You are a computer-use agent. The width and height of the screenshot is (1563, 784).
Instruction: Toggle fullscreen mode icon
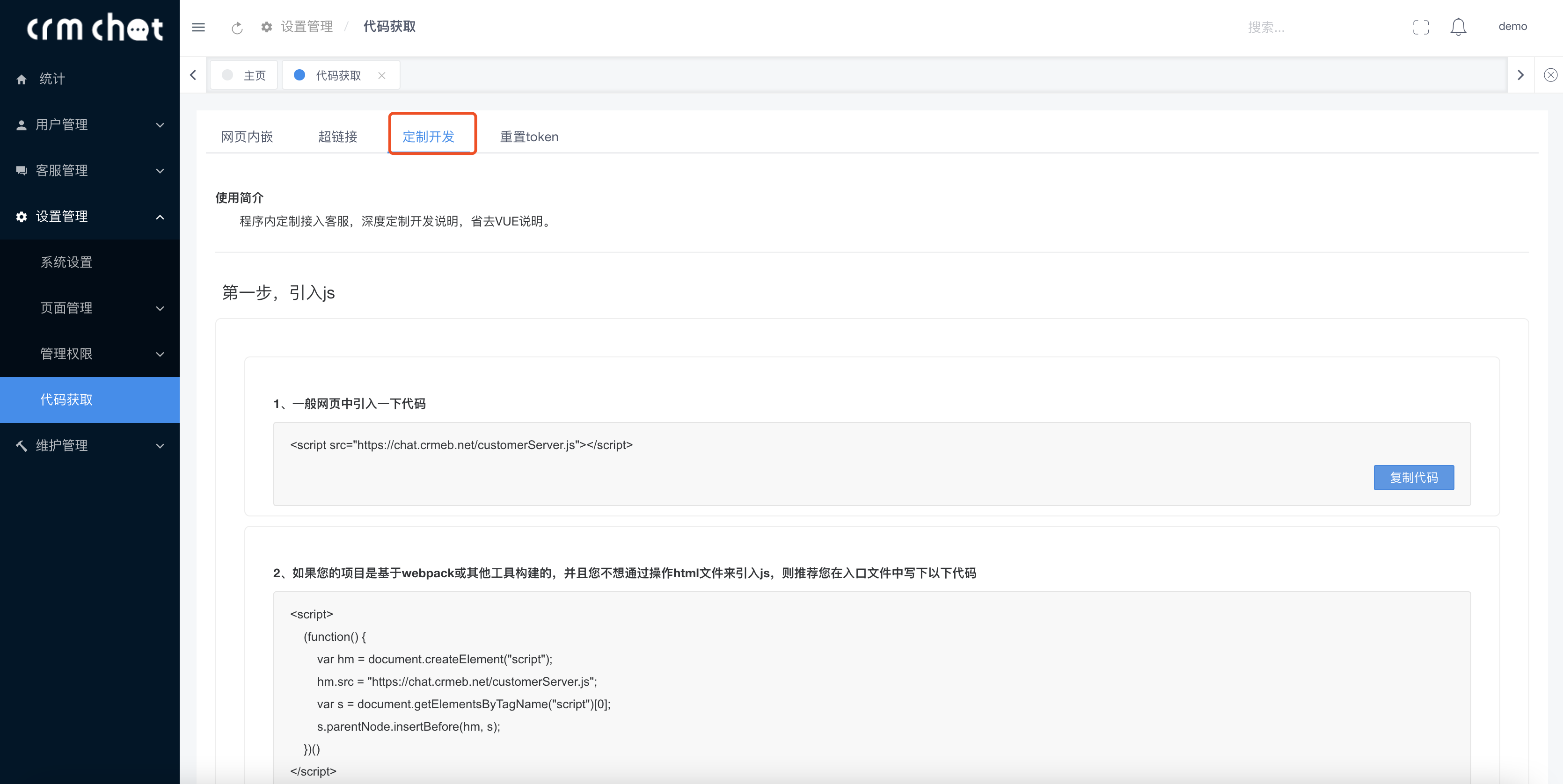click(1420, 27)
